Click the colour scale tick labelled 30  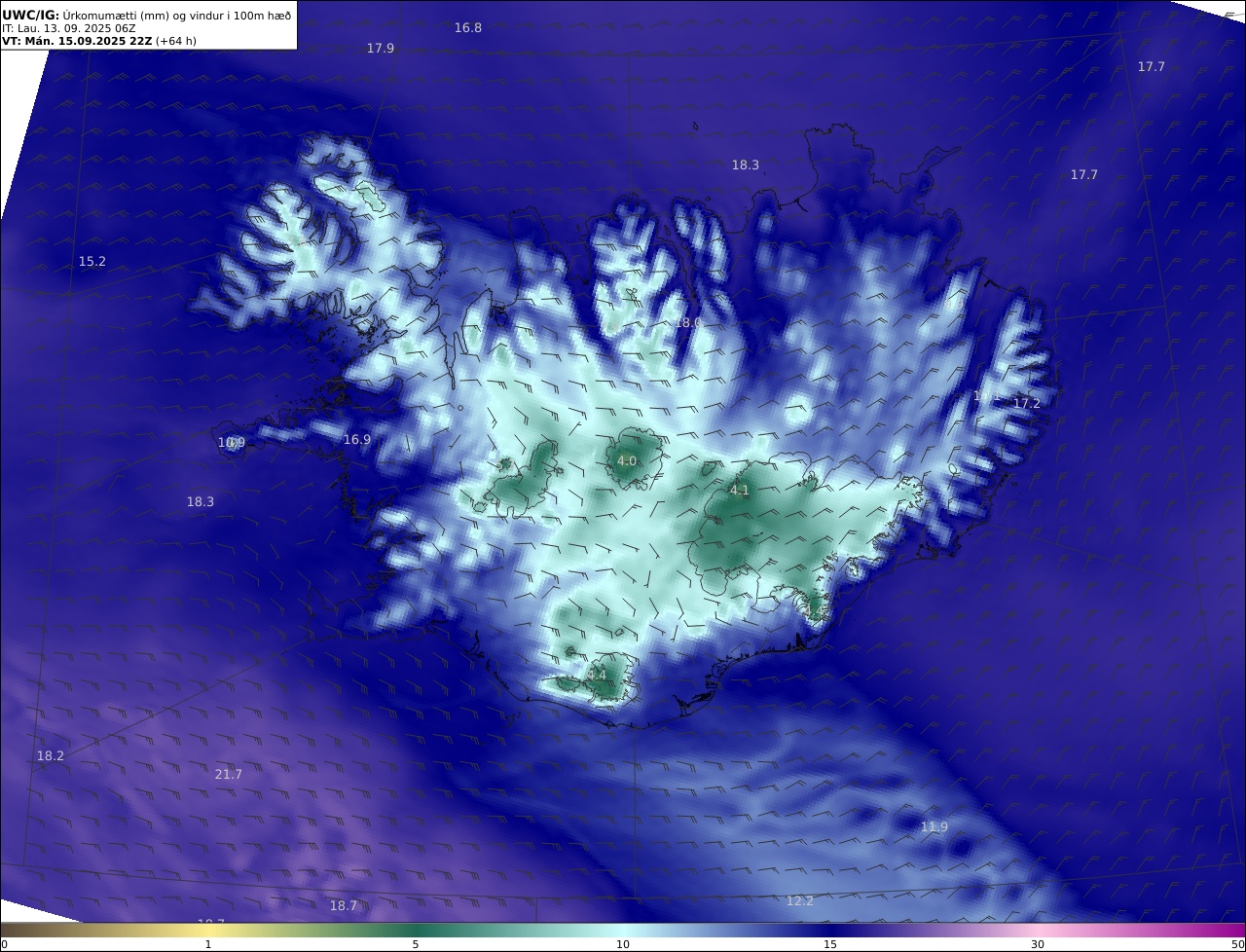pyautogui.click(x=1038, y=944)
